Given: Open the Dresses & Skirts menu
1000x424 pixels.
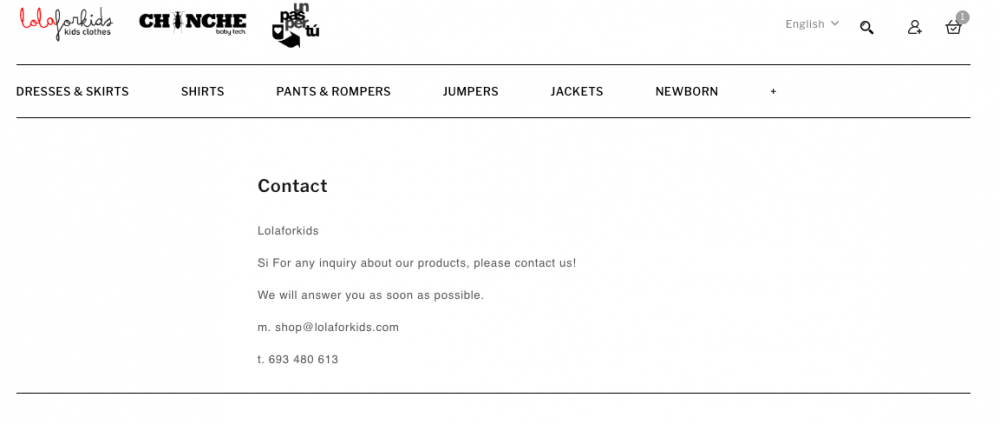Looking at the screenshot, I should 72,91.
